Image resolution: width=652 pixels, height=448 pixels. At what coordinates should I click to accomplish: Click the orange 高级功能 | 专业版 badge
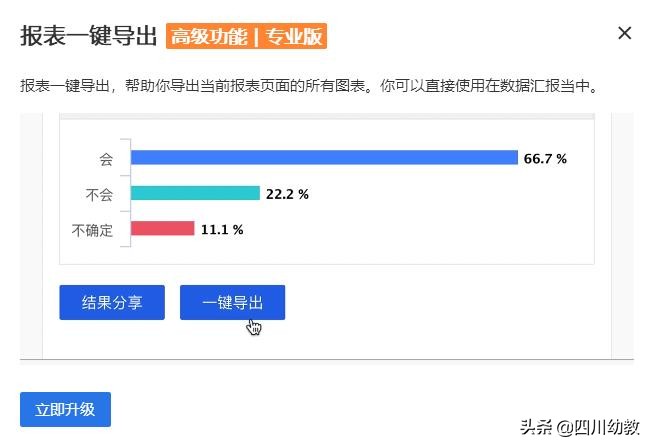[246, 36]
